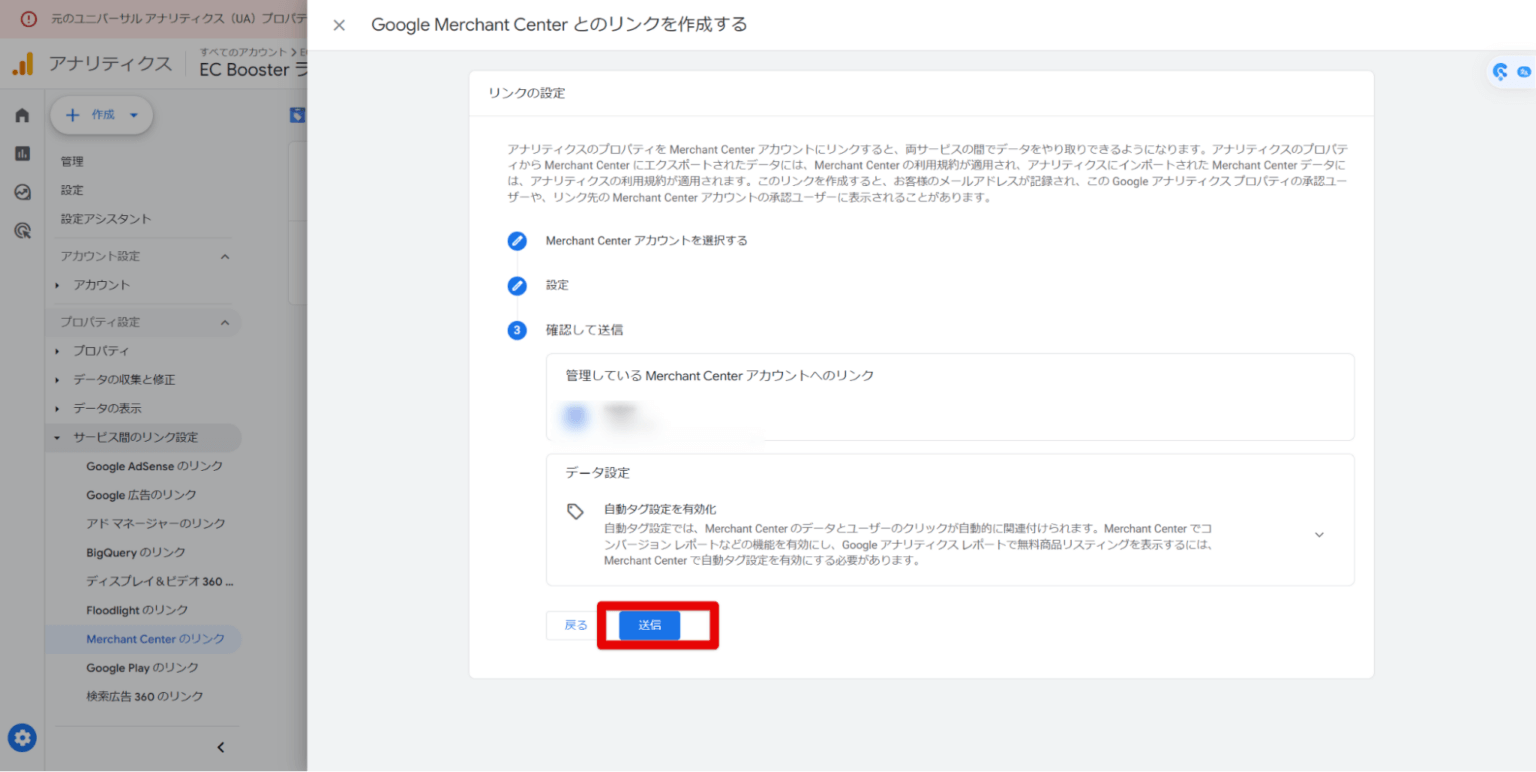Open Admin via the gear icon
This screenshot has width=1536, height=772.
point(21,737)
